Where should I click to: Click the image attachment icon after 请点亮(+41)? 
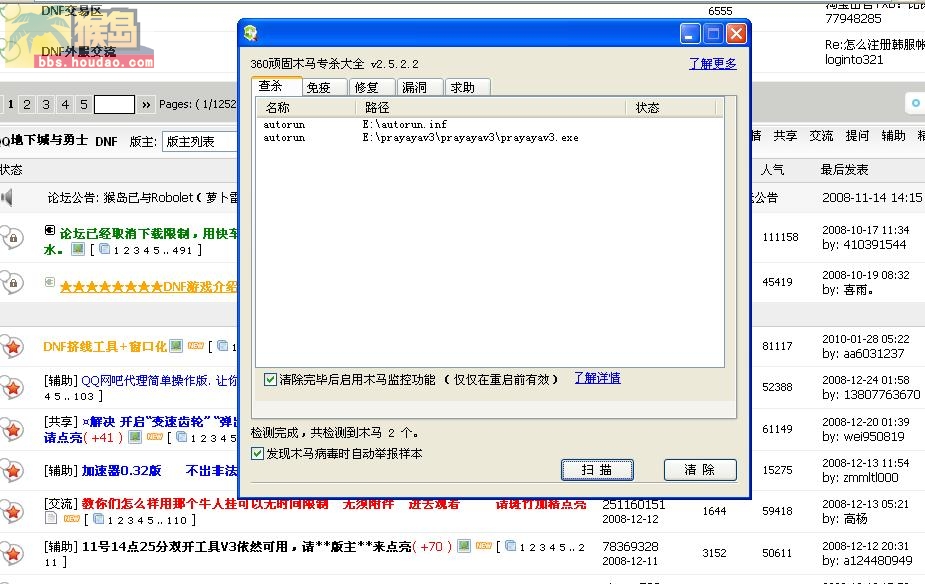click(135, 437)
